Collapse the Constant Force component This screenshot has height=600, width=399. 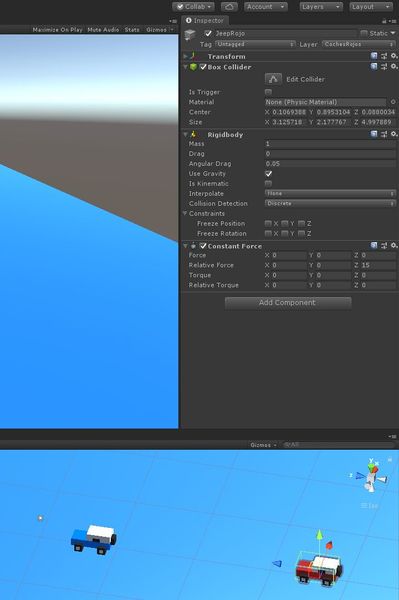coord(185,246)
